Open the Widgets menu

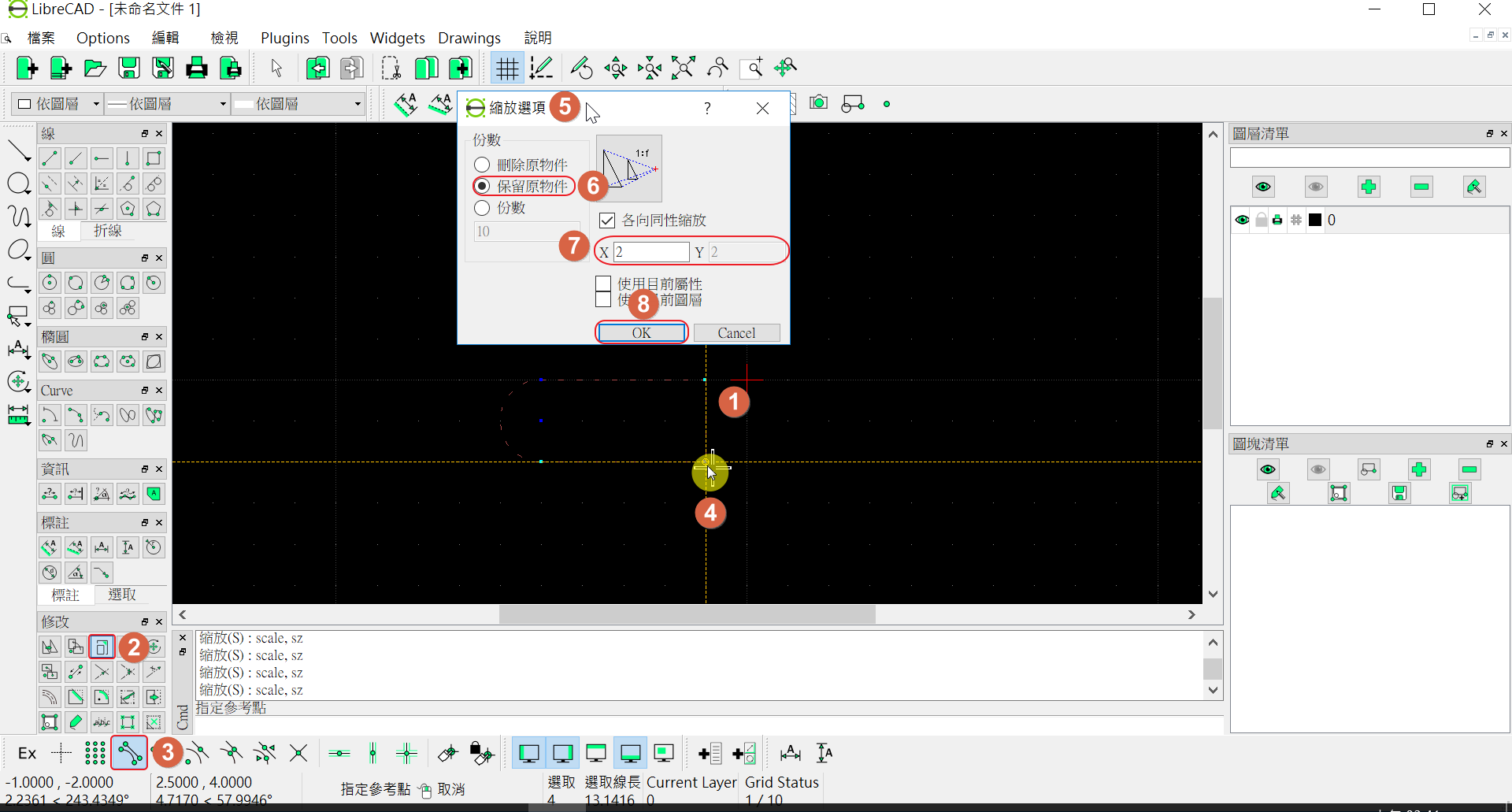point(398,38)
